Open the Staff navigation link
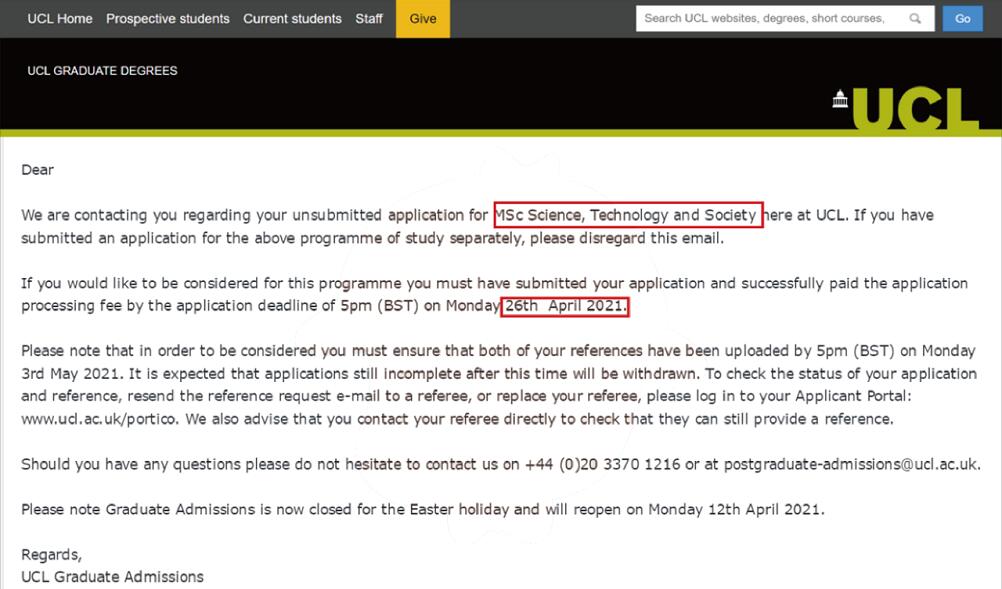This screenshot has height=589, width=1002. coord(369,19)
